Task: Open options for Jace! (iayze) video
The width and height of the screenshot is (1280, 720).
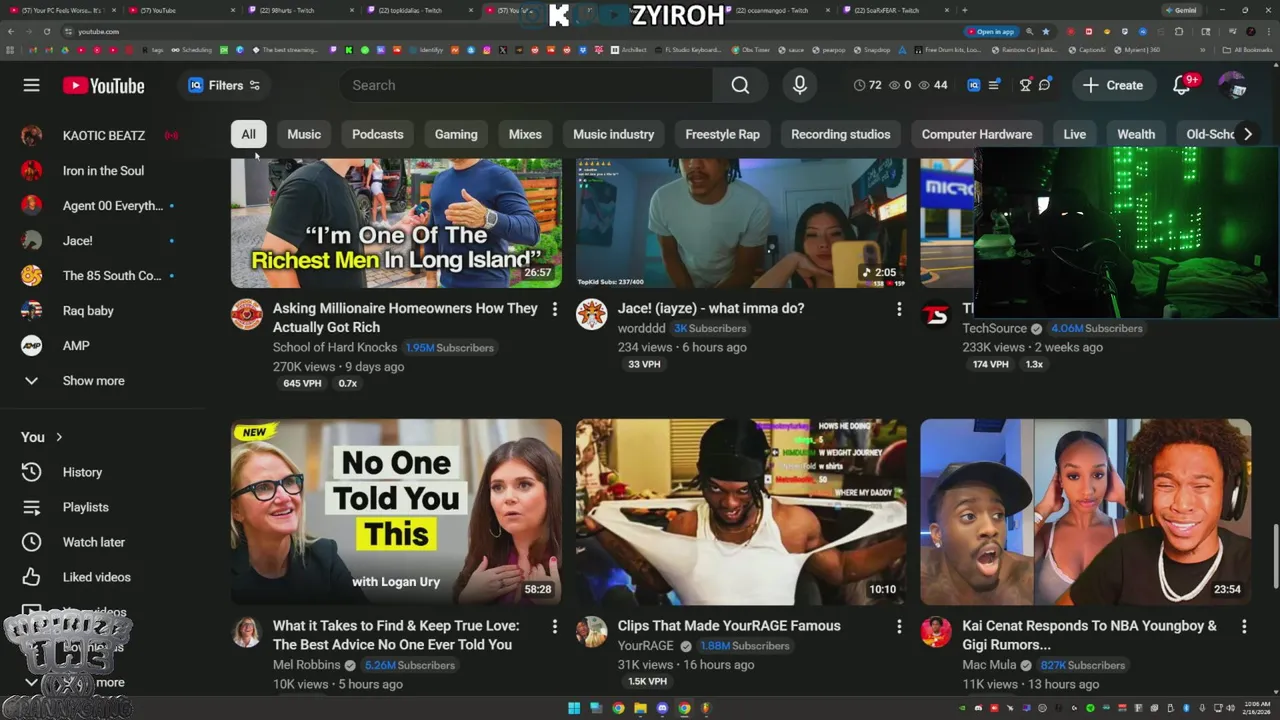Action: [x=899, y=310]
